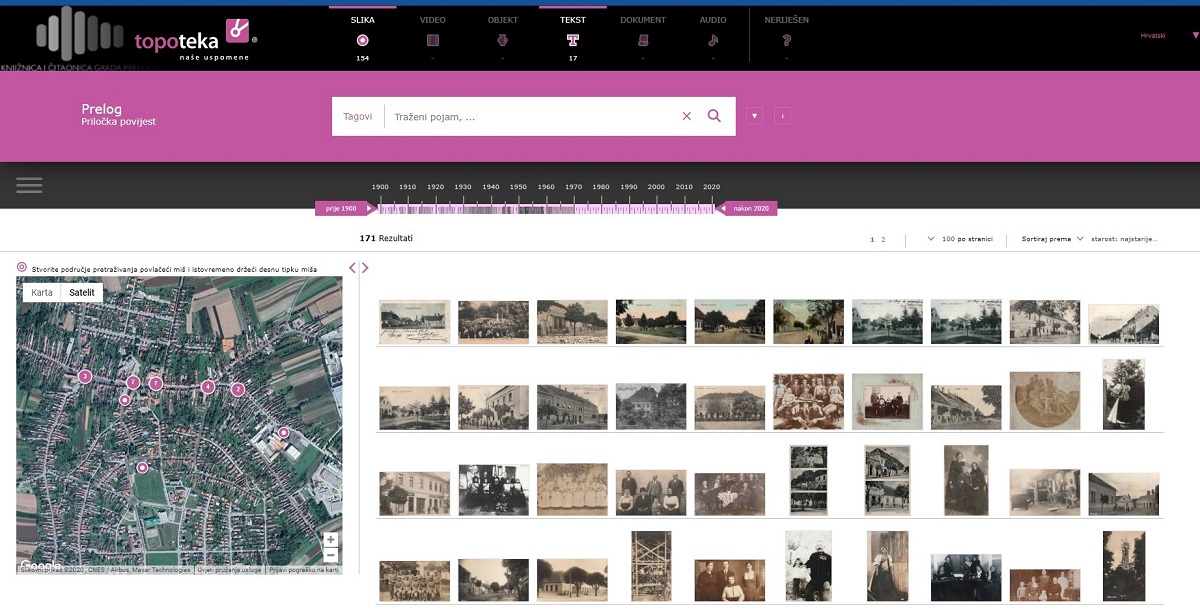Toggle the SLIKA media type filter
The height and width of the screenshot is (613, 1200).
(362, 40)
